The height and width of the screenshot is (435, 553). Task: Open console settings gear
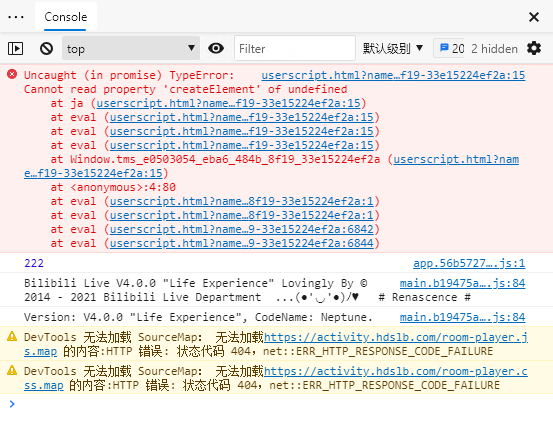coord(534,48)
